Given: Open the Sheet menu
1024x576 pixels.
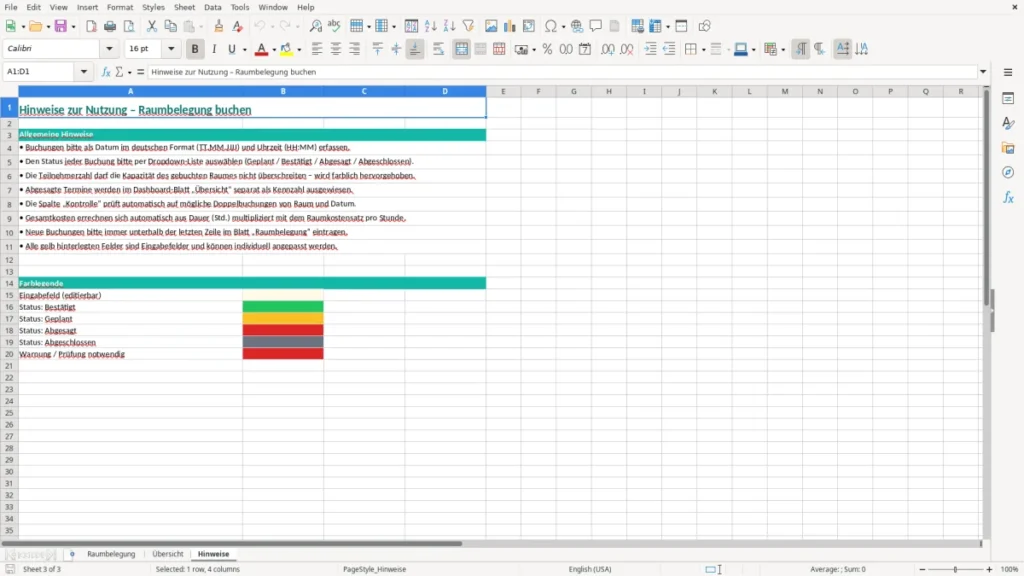Looking at the screenshot, I should tap(184, 7).
